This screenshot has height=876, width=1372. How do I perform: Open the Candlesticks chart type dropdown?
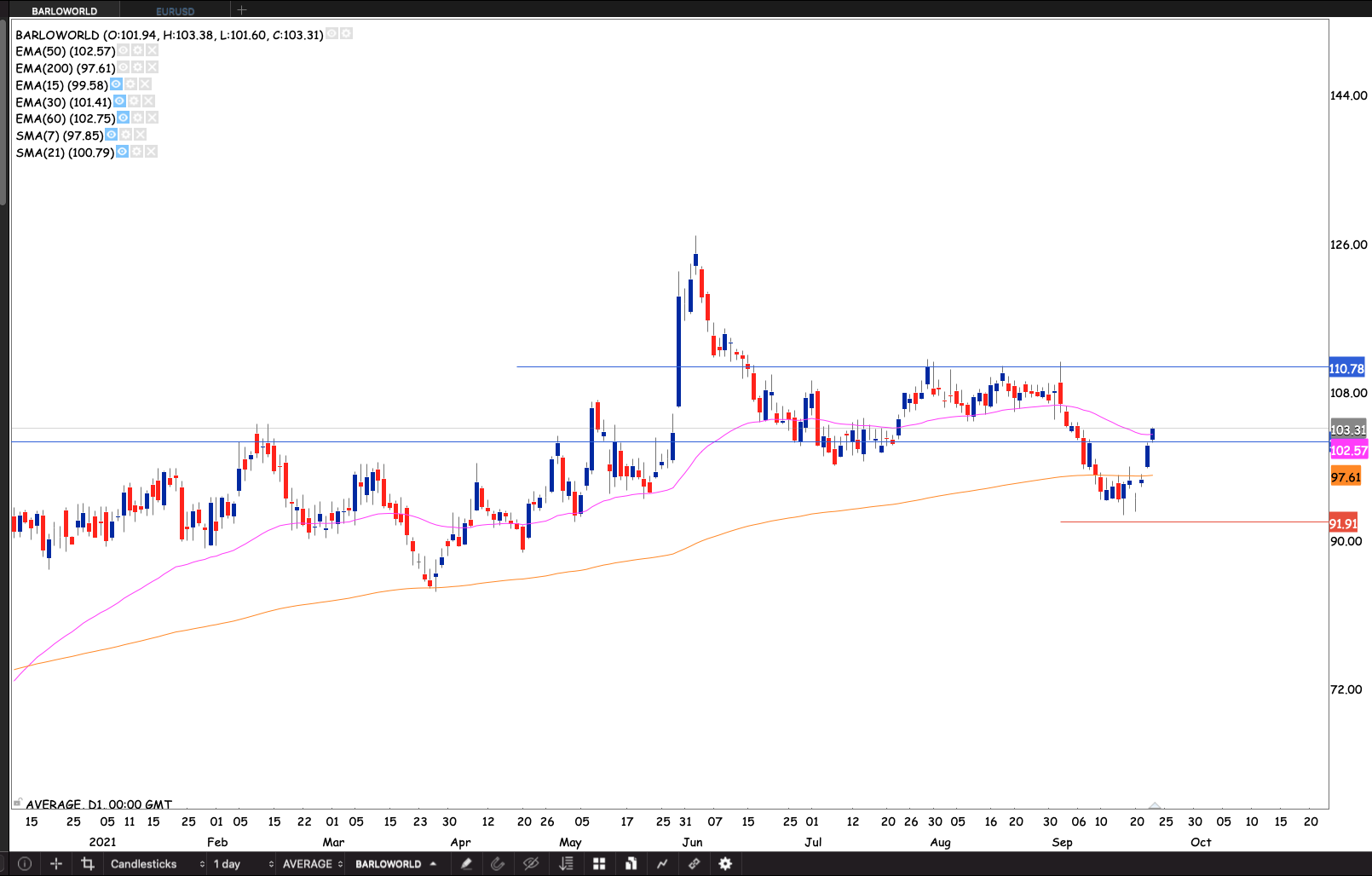[x=157, y=864]
